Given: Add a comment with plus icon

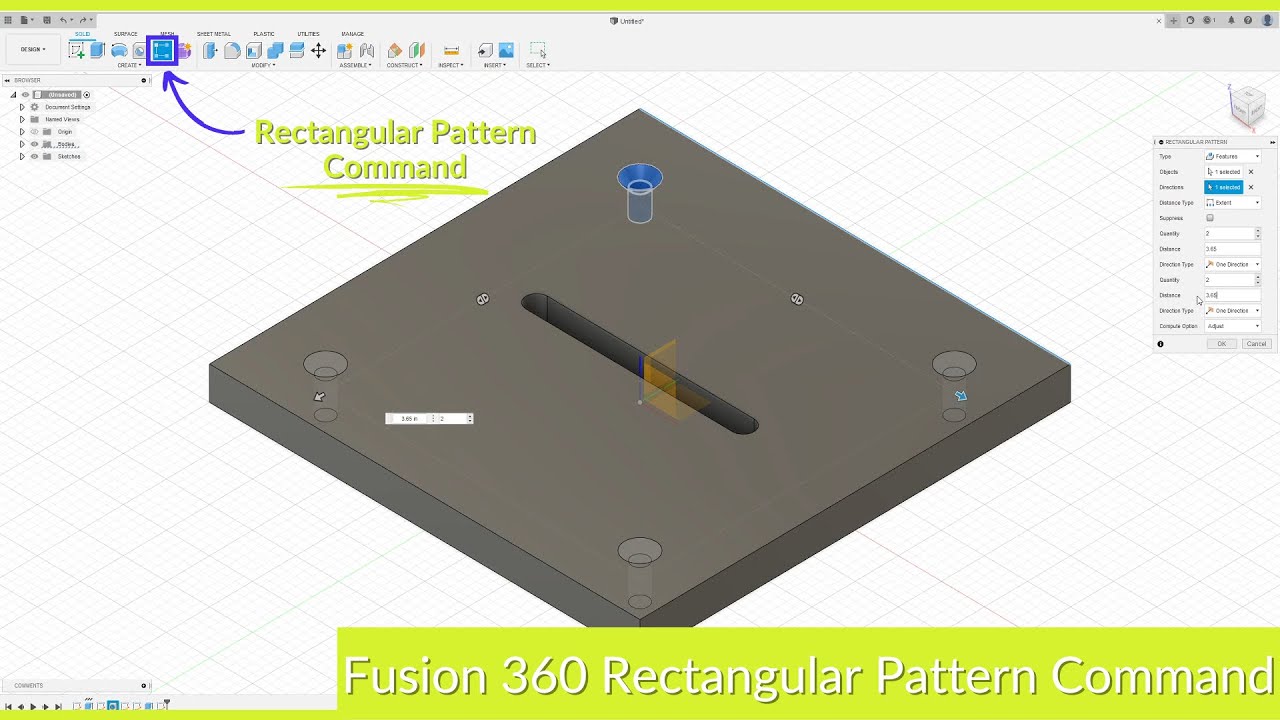Looking at the screenshot, I should [x=144, y=686].
